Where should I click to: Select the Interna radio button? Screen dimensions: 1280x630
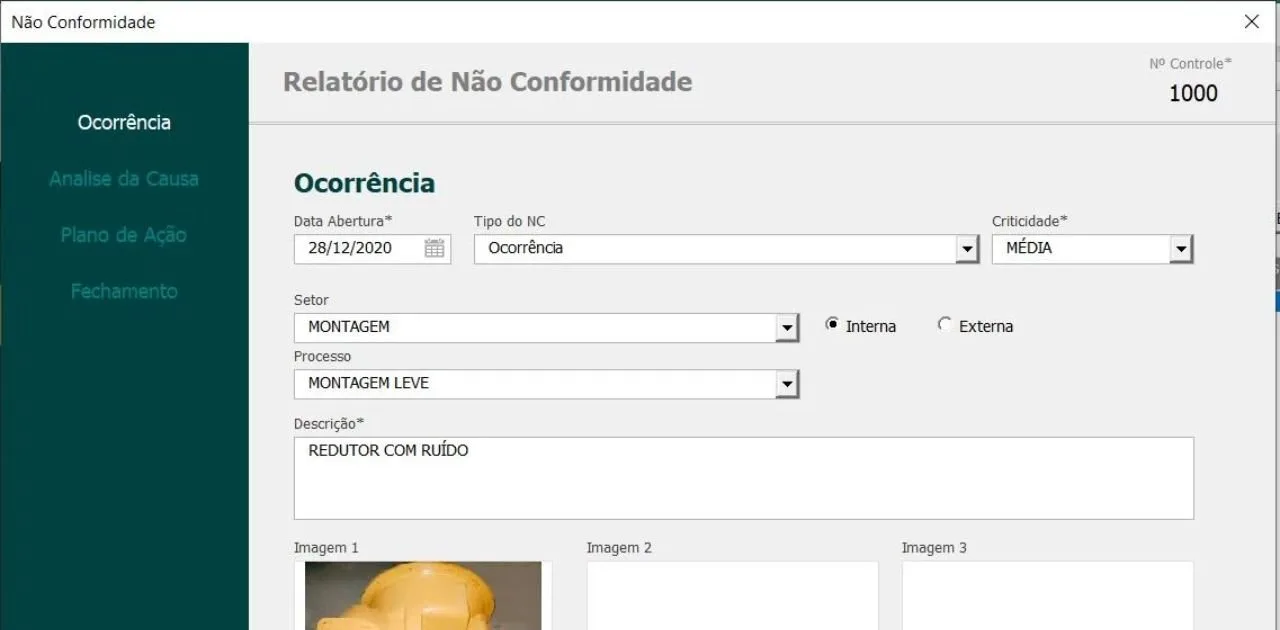[832, 325]
